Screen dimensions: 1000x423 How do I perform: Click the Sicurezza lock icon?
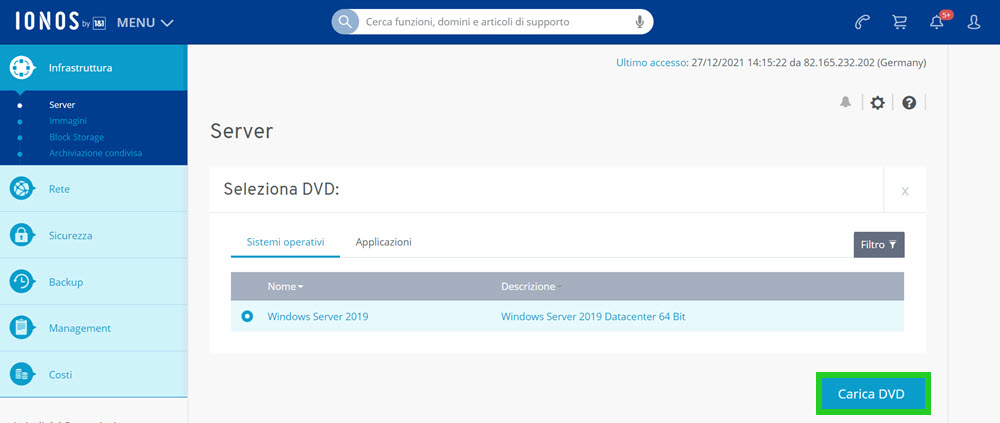click(21, 235)
